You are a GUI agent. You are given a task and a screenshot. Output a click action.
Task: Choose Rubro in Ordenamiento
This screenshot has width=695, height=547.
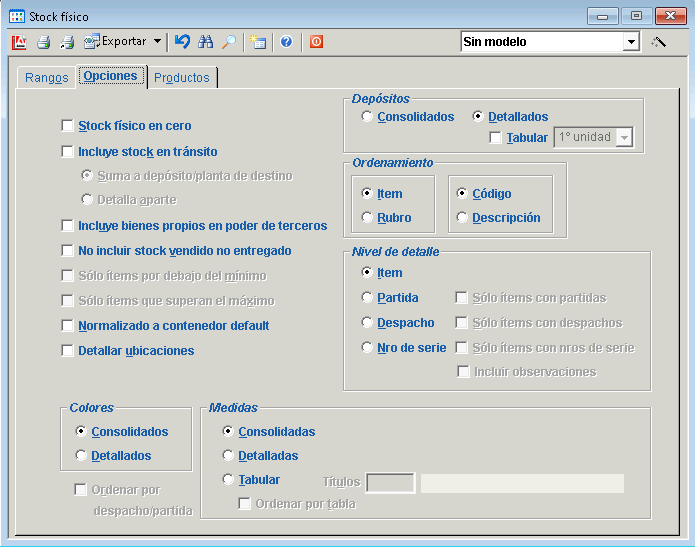(x=367, y=218)
